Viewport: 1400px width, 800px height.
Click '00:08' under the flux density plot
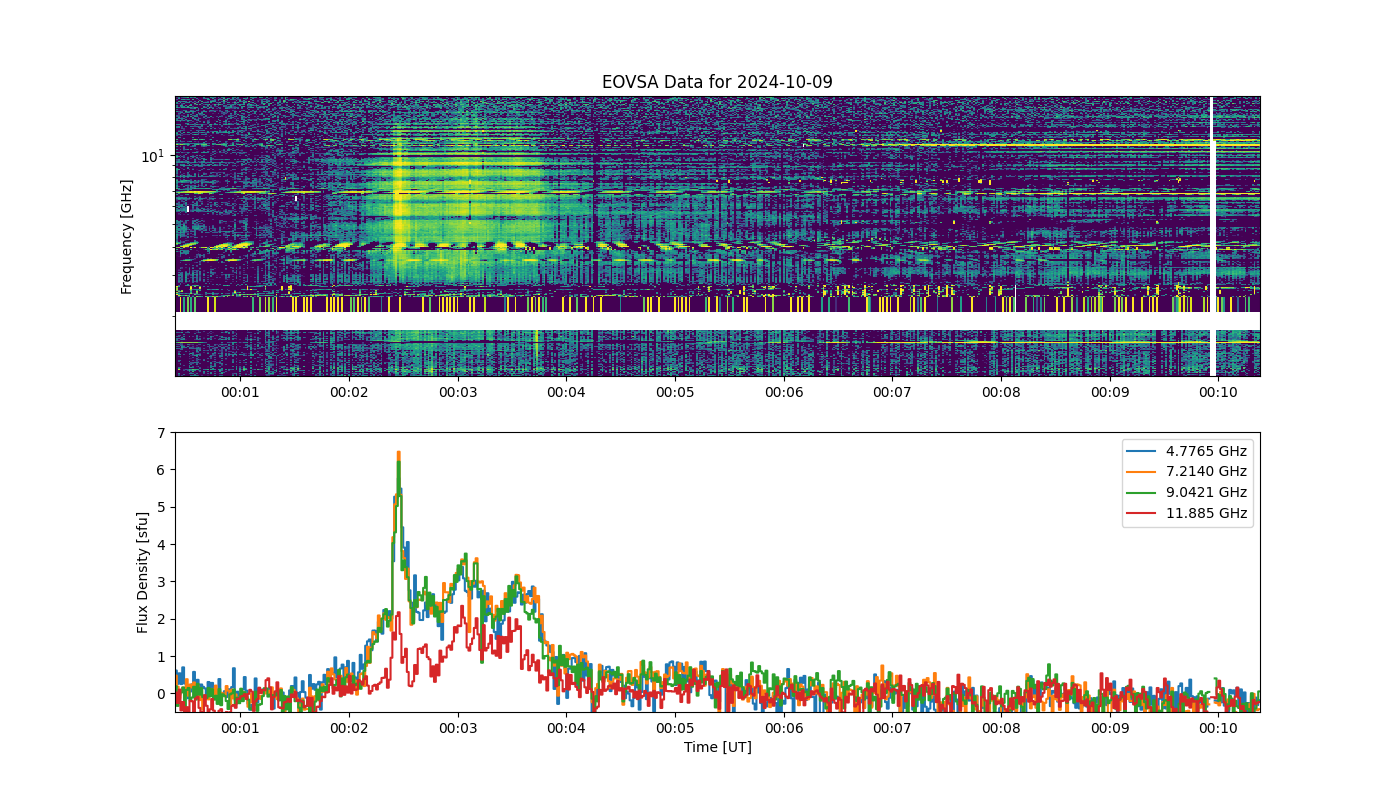tap(1001, 728)
